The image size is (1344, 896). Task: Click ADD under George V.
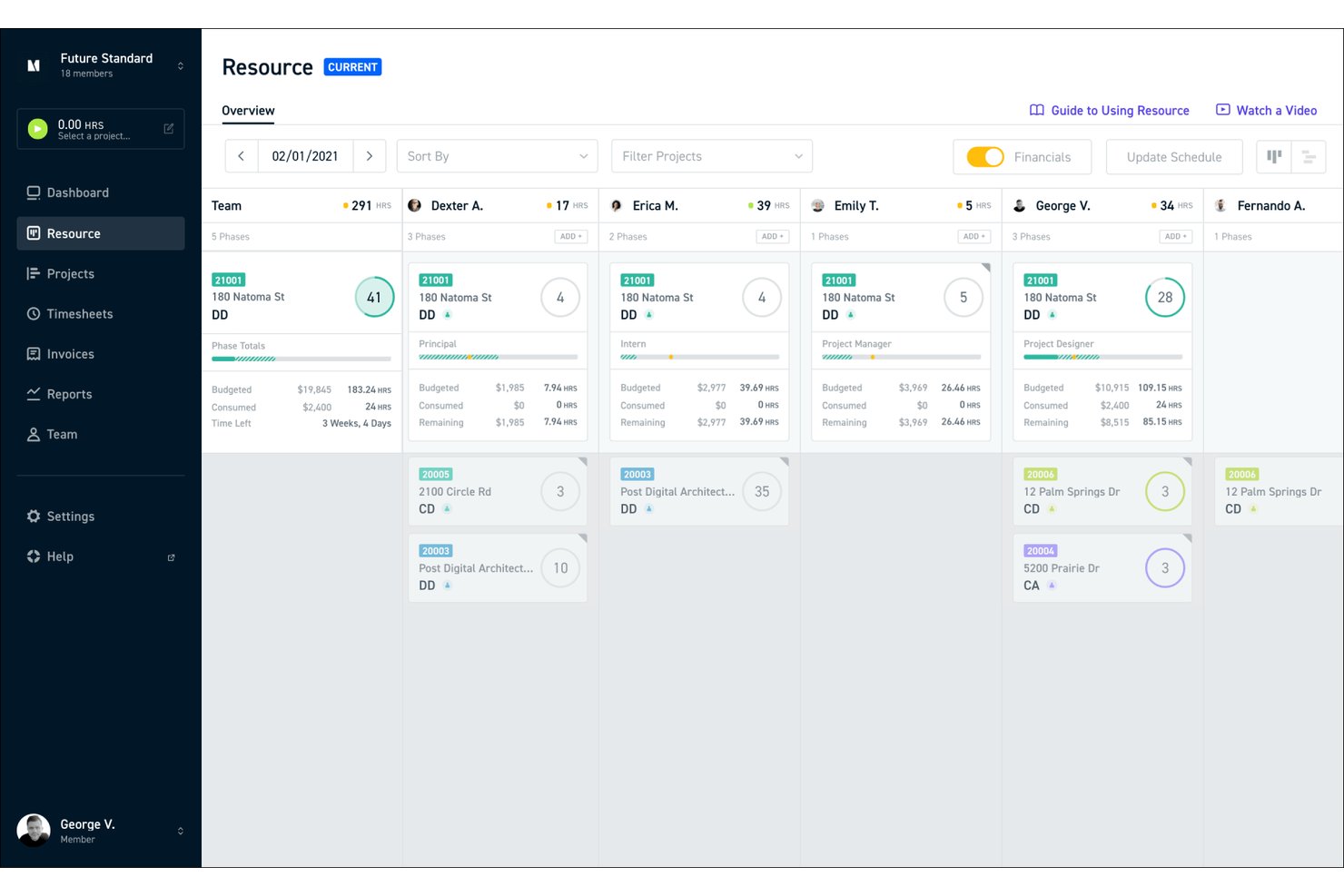(1175, 236)
